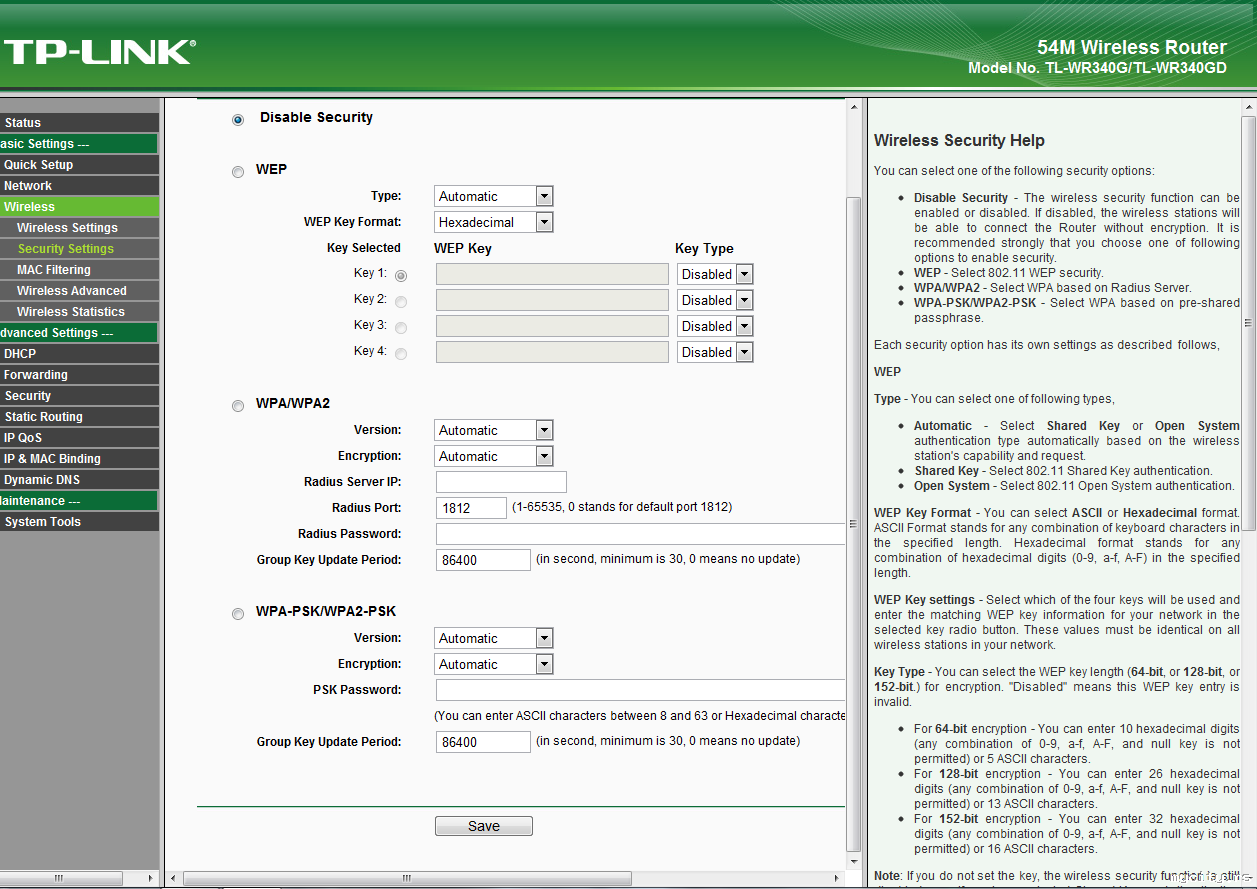Focus the Radius Server IP field
Image resolution: width=1257 pixels, height=889 pixels.
tap(501, 482)
